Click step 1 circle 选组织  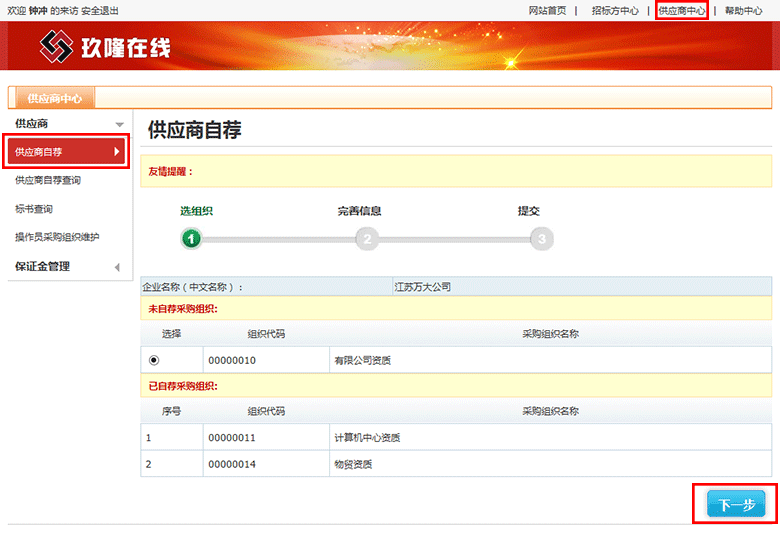pos(192,239)
